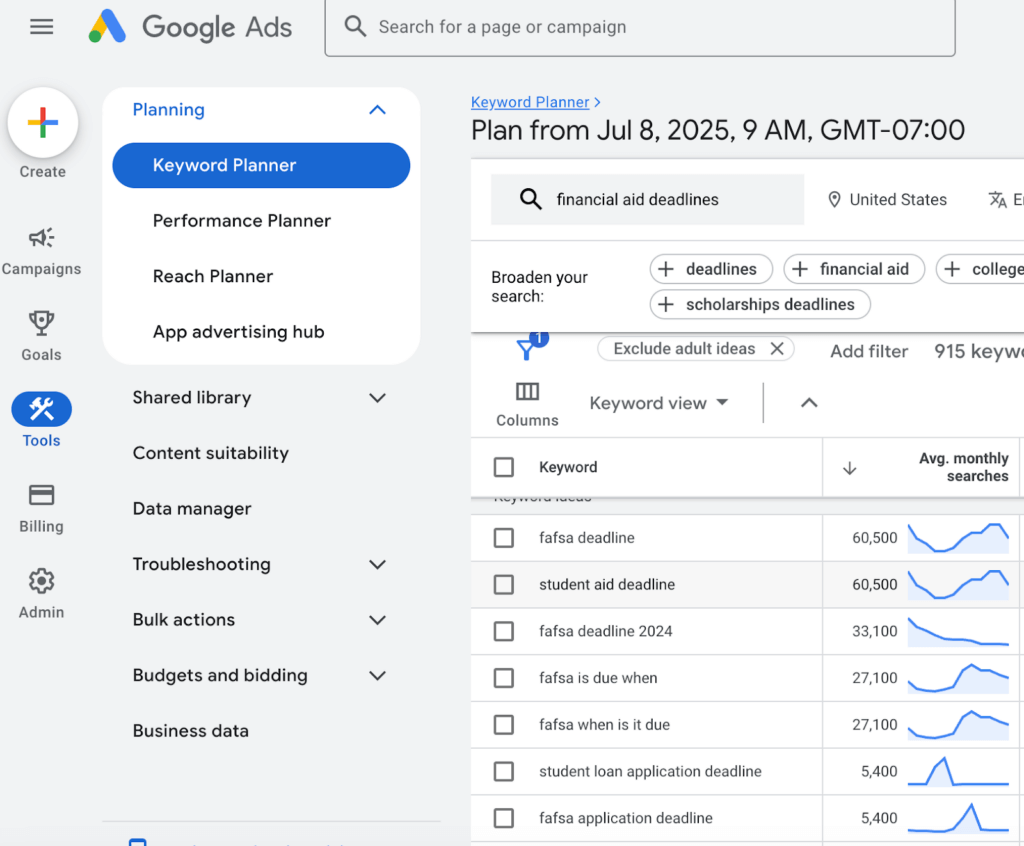The width and height of the screenshot is (1024, 846).
Task: Open the Keyword view dropdown
Action: [658, 402]
